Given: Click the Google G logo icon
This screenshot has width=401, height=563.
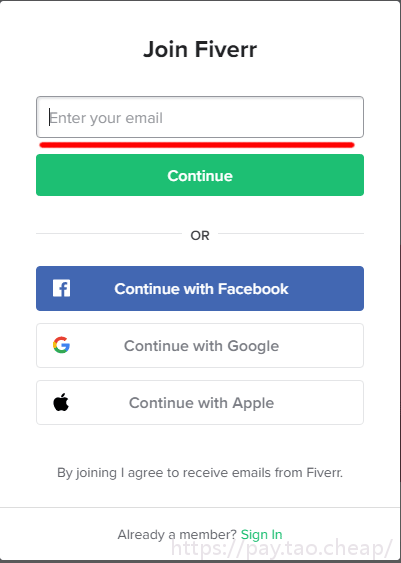Looking at the screenshot, I should point(61,345).
